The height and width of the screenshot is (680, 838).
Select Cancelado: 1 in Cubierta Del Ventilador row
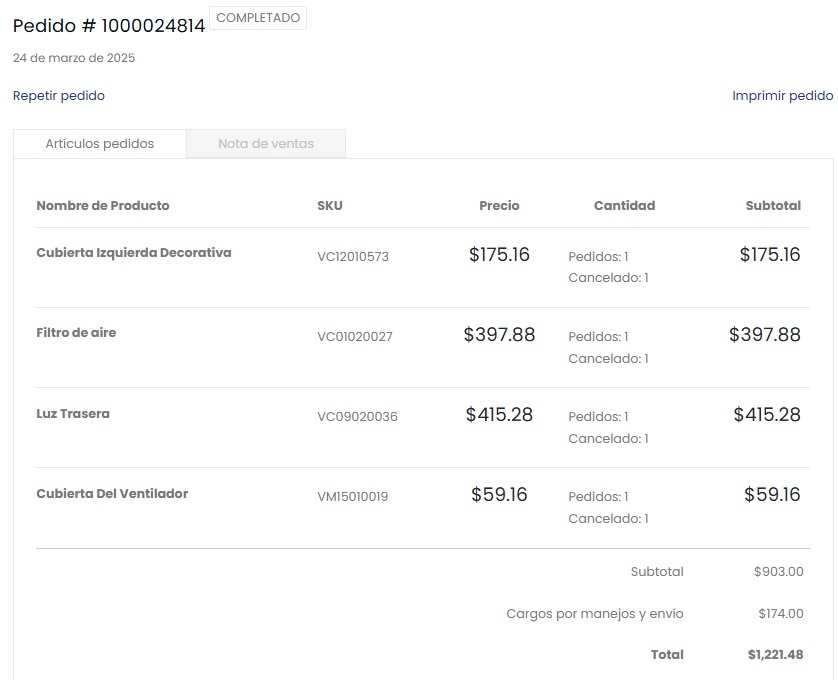click(608, 519)
